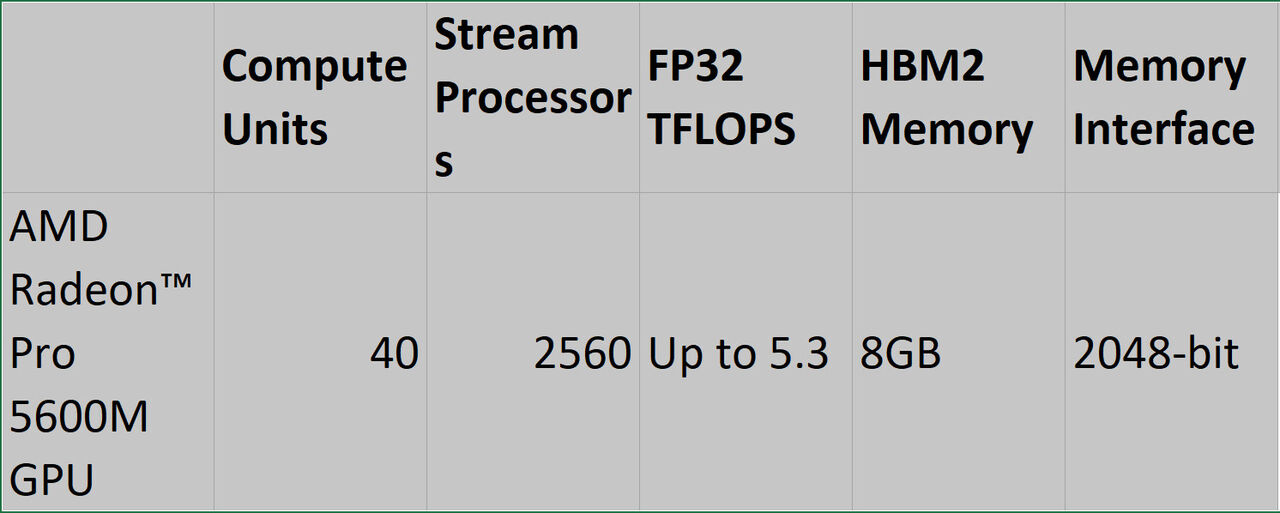The image size is (1280, 513).
Task: Click the word Interface in header
Action: tap(1164, 129)
